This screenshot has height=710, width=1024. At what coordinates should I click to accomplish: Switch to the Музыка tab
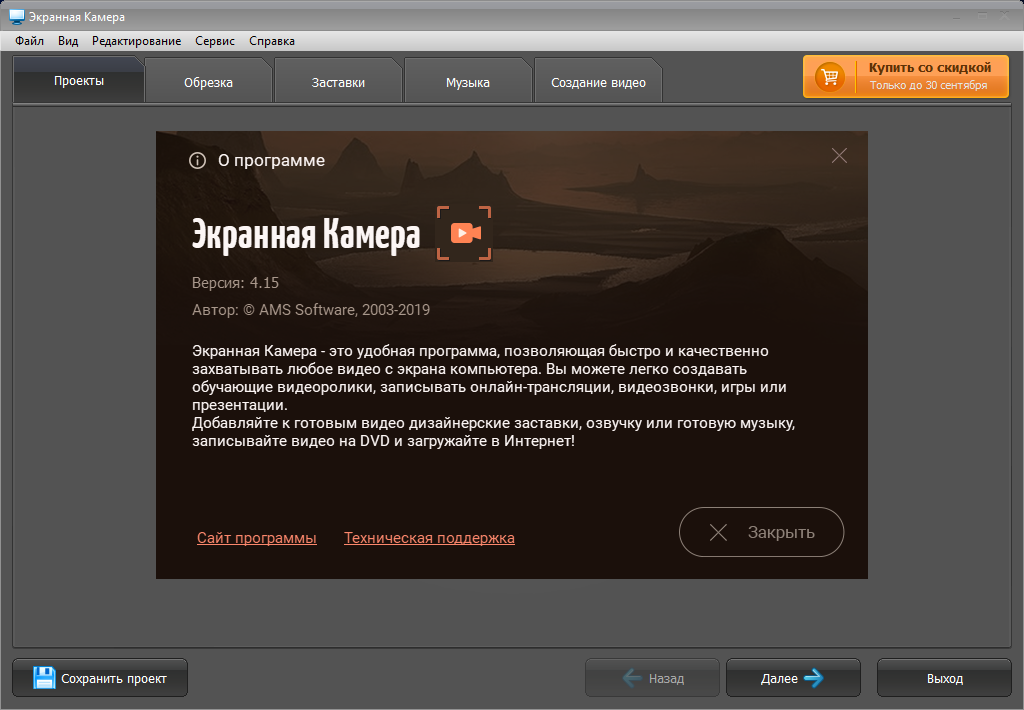tap(468, 82)
